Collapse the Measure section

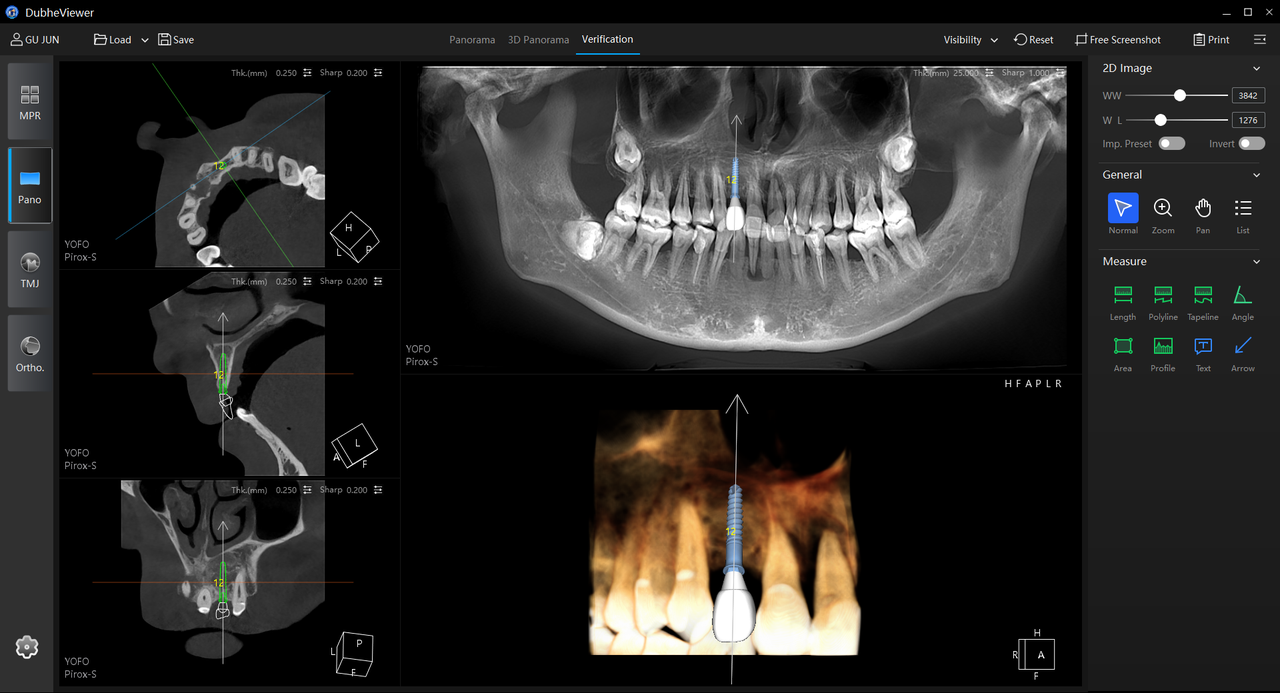(x=1257, y=262)
